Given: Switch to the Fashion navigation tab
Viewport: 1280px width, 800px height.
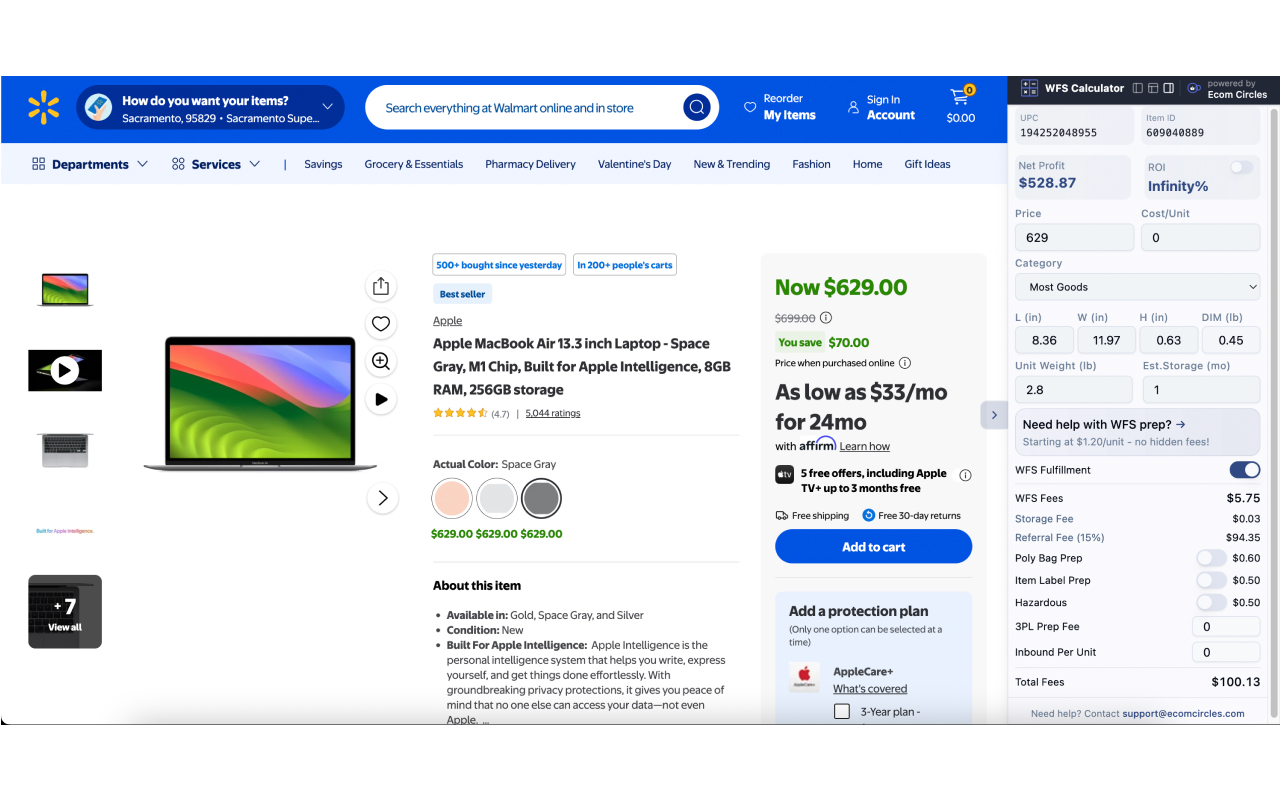Looking at the screenshot, I should point(811,163).
